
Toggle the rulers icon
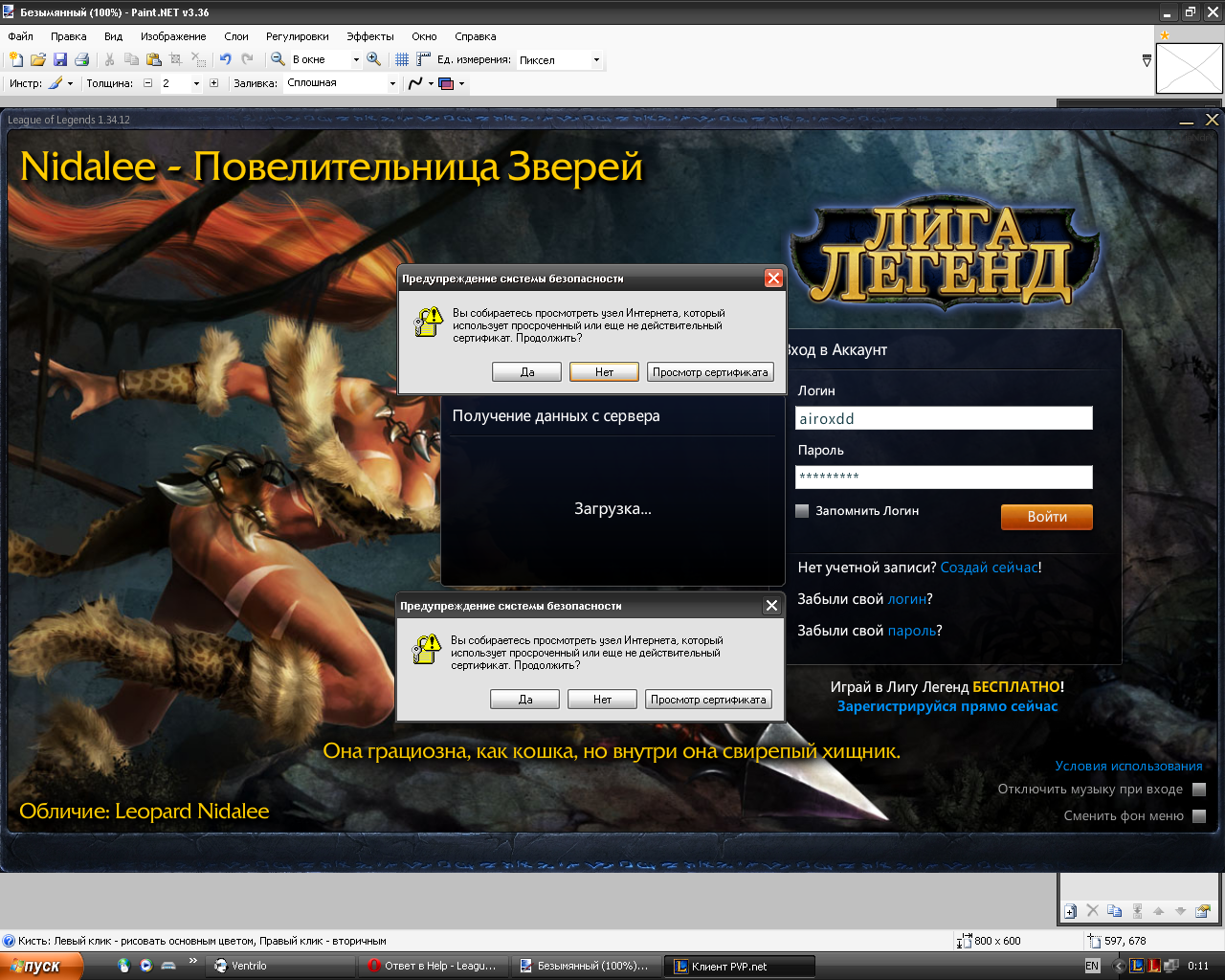point(424,59)
